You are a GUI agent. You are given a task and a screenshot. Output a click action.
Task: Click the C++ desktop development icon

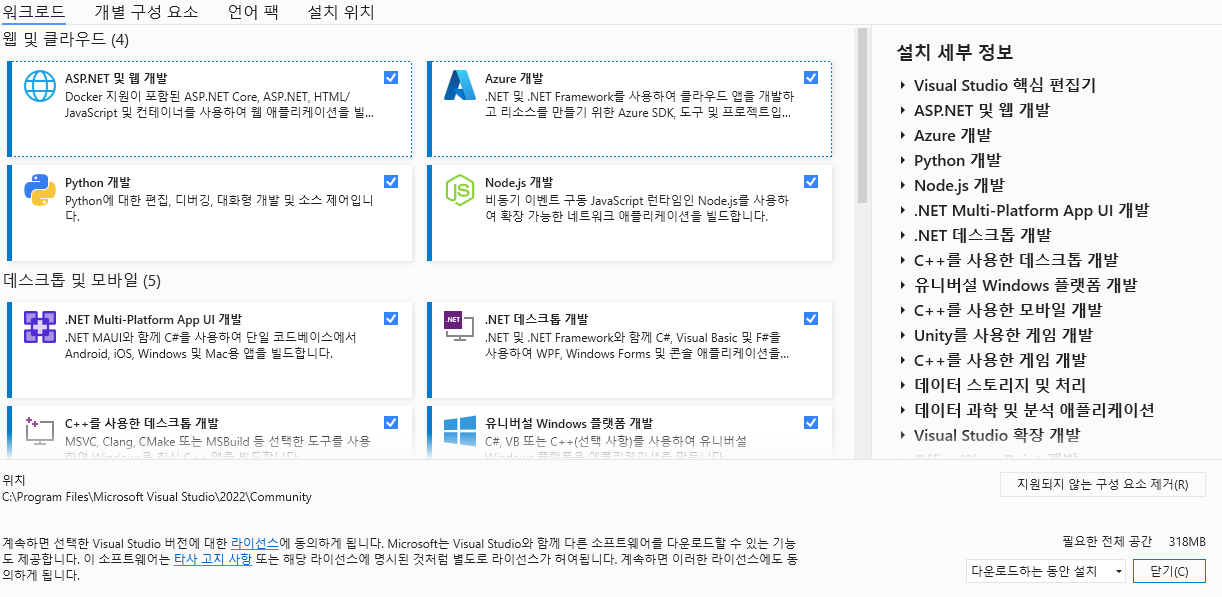(40, 431)
